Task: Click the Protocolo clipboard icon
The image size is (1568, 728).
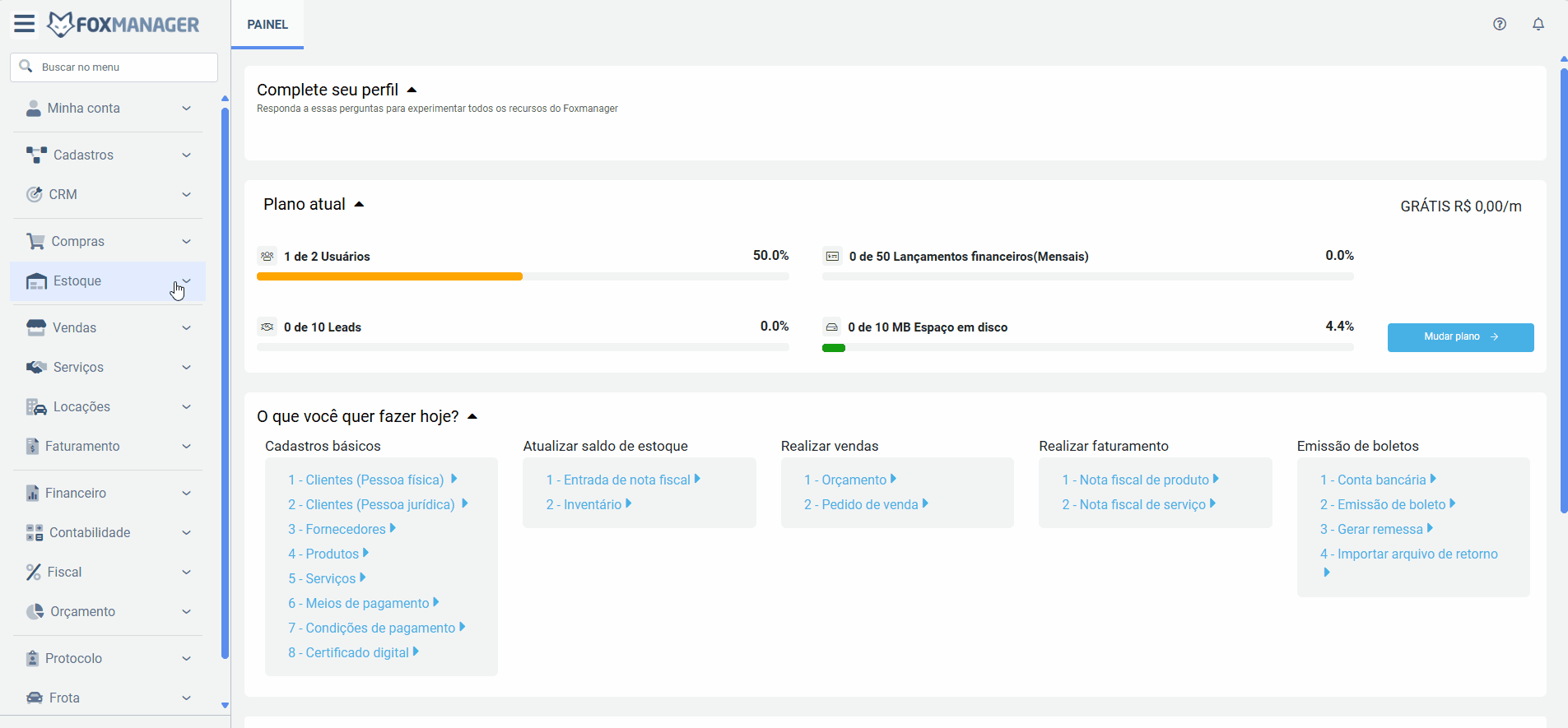Action: [x=33, y=658]
